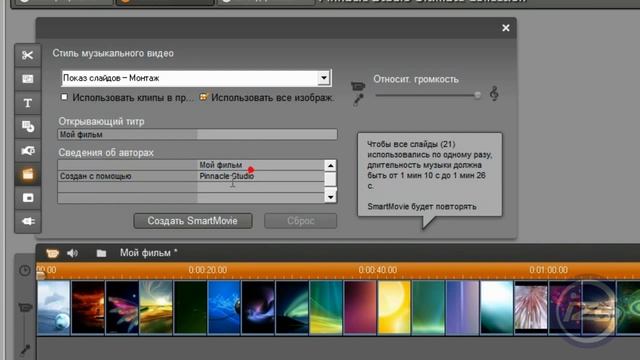The image size is (640, 360).
Task: Click the camcorder icon in timeline header
Action: [52, 253]
